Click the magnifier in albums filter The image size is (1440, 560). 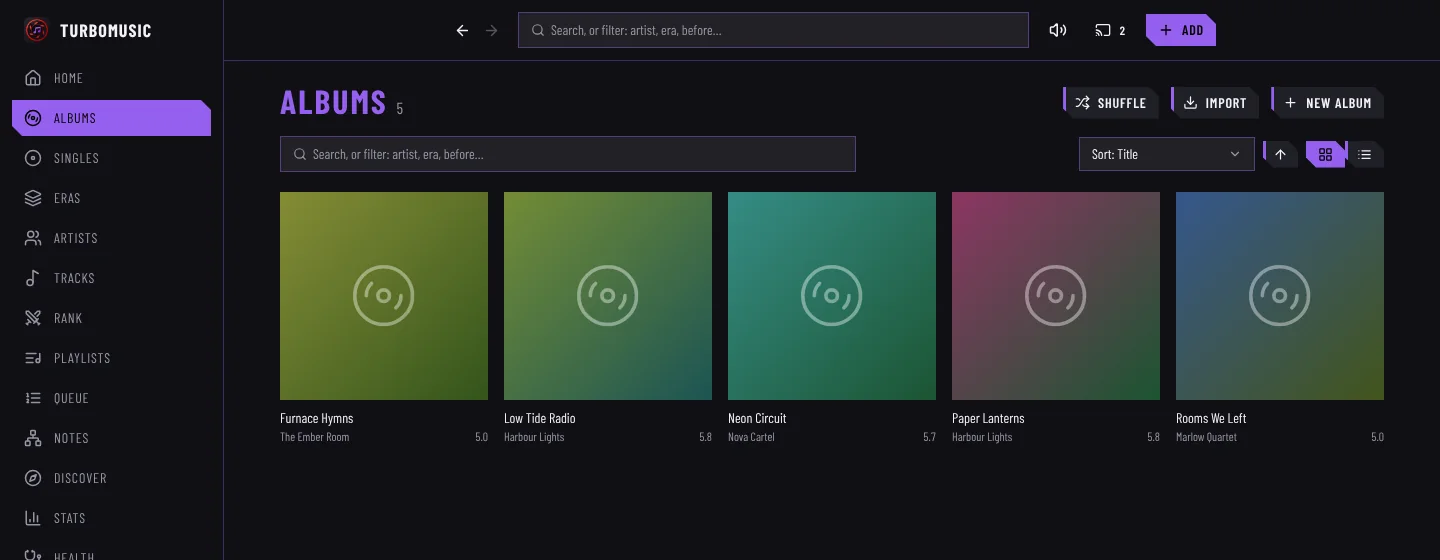coord(299,154)
